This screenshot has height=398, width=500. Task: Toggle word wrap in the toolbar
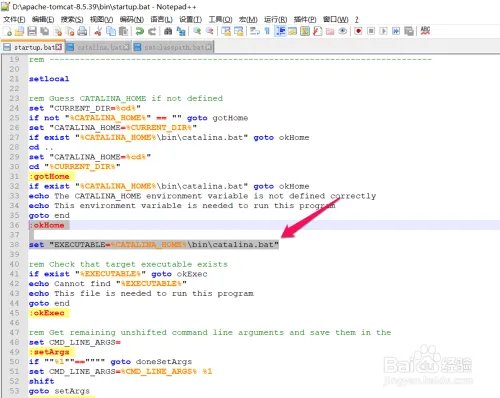pyautogui.click(x=255, y=31)
